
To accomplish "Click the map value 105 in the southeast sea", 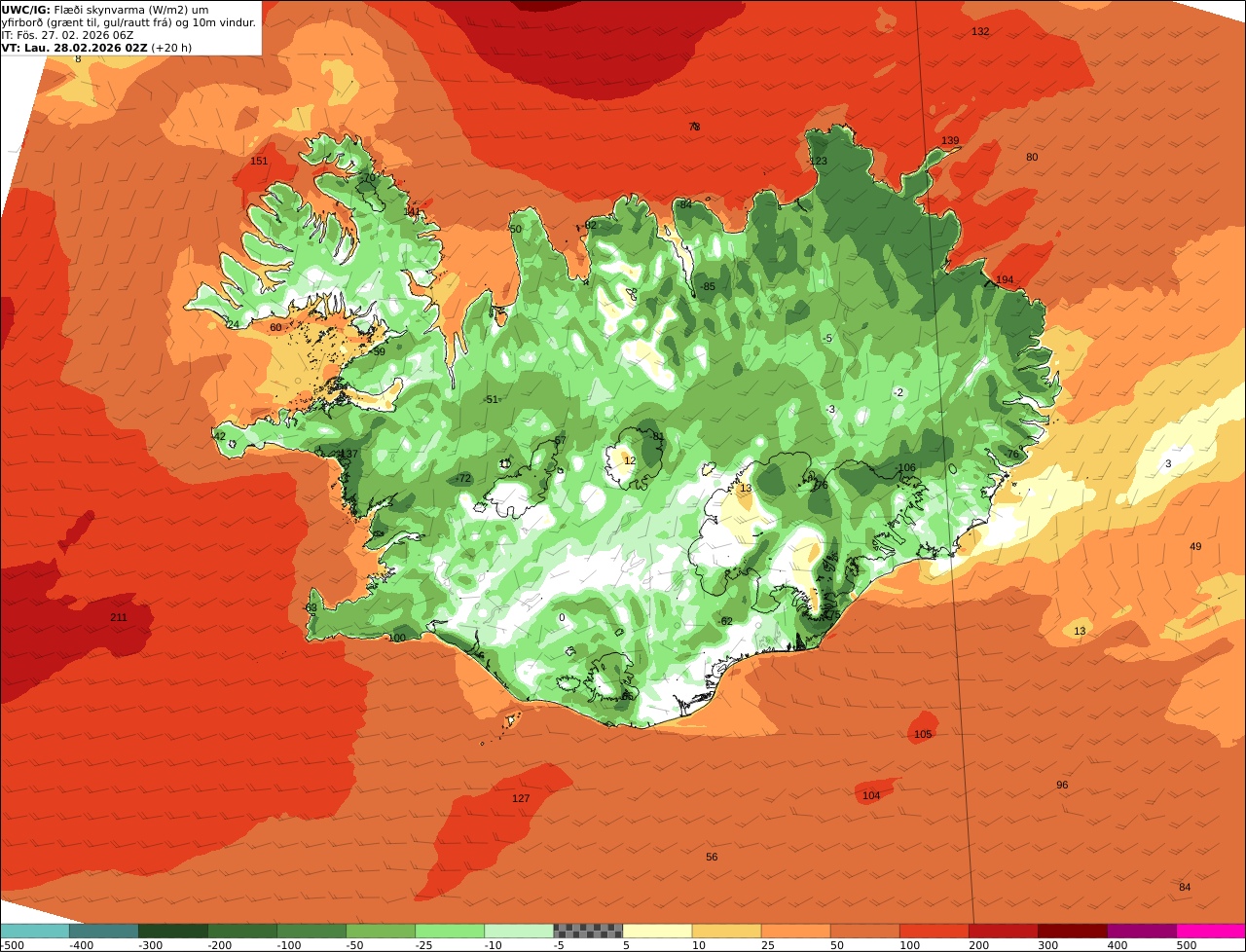I will click(x=923, y=735).
